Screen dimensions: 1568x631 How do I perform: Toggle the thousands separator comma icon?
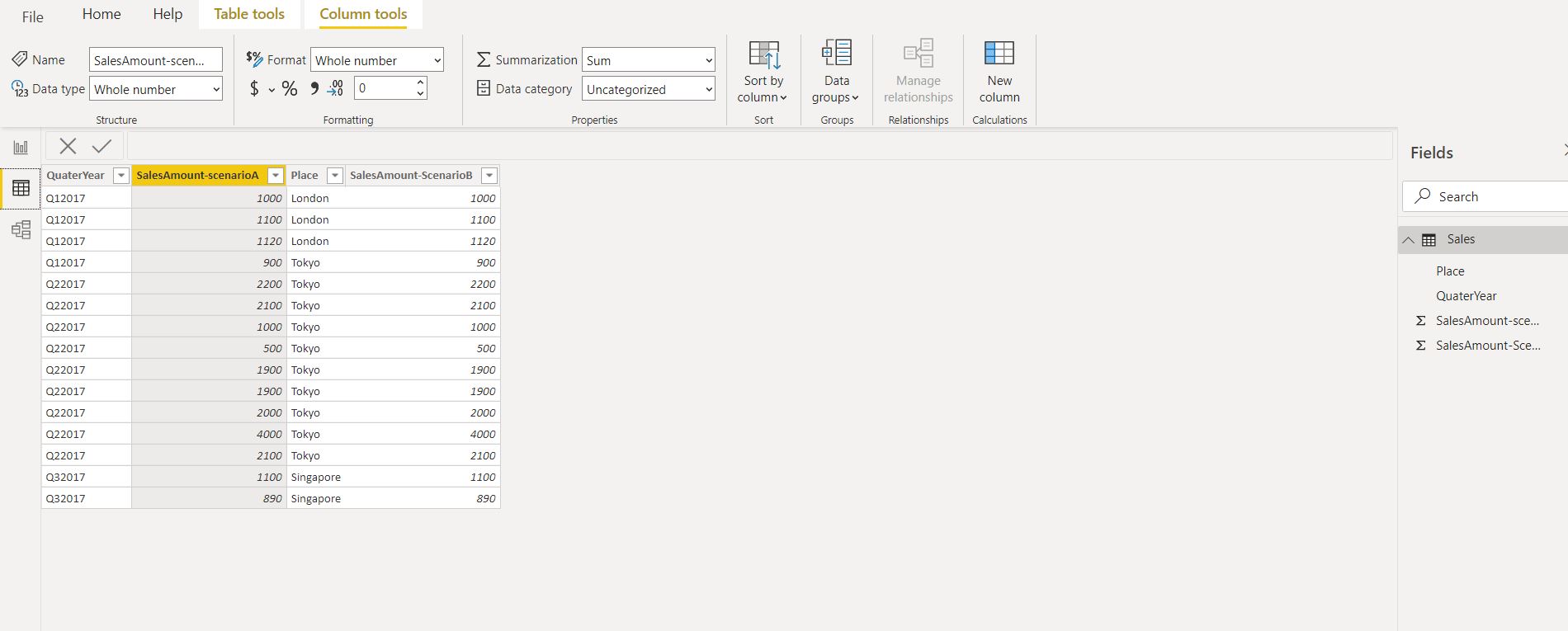tap(314, 88)
